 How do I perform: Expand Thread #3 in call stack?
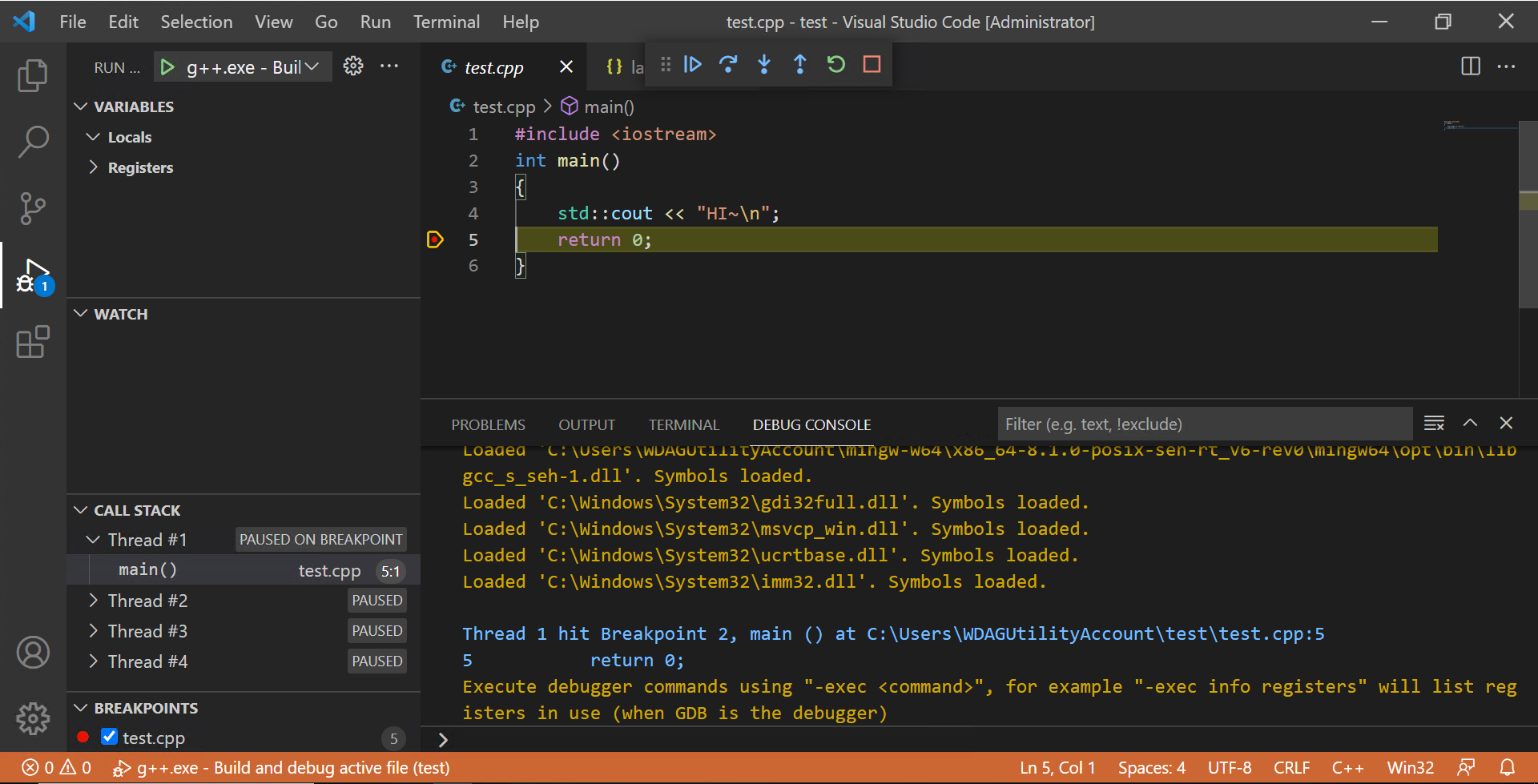point(93,631)
